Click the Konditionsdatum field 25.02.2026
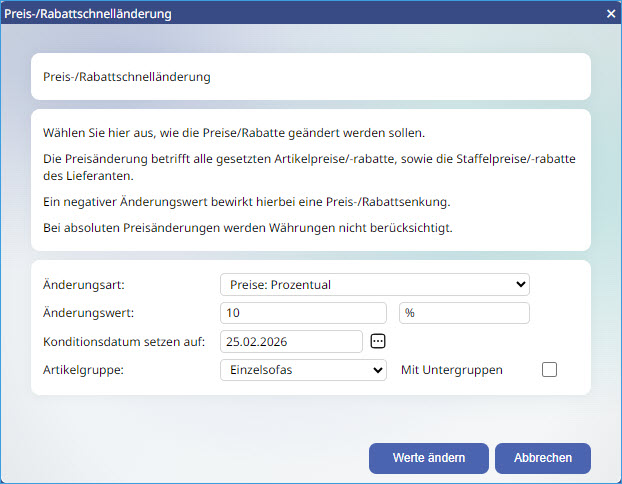The width and height of the screenshot is (622, 484). point(292,342)
